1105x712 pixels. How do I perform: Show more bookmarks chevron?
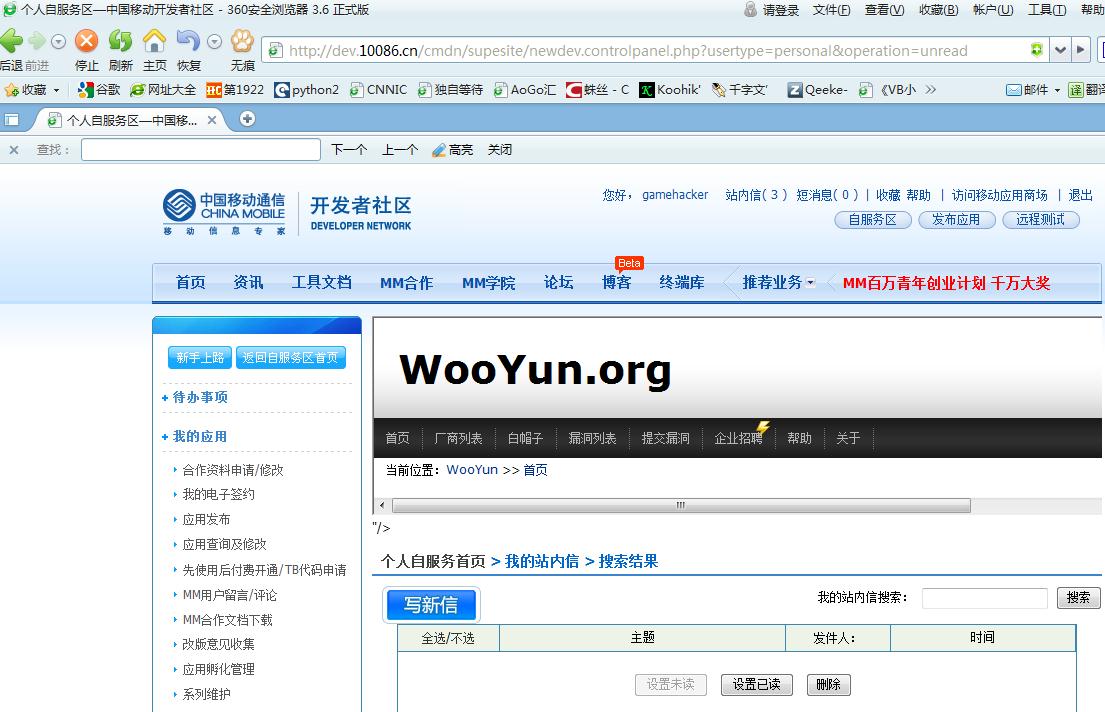click(930, 90)
